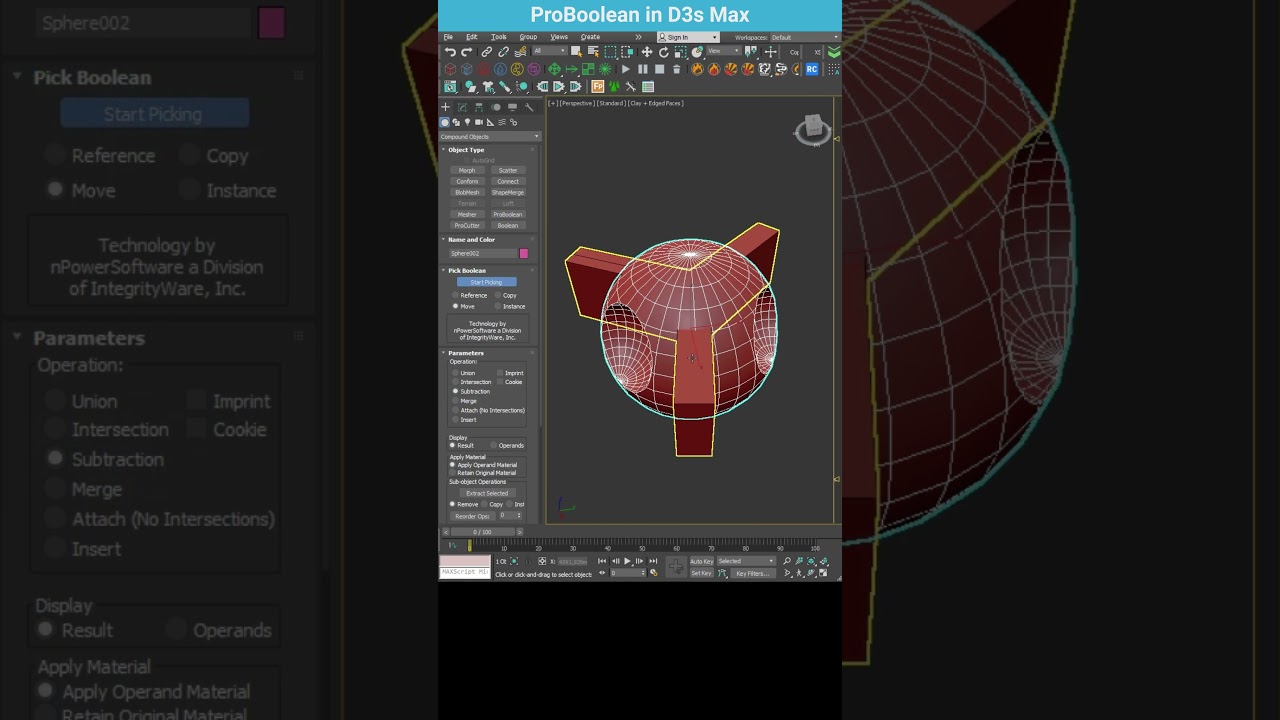Image resolution: width=1280 pixels, height=720 pixels.
Task: Click the Zoom magnifier viewport icon
Action: [x=787, y=561]
